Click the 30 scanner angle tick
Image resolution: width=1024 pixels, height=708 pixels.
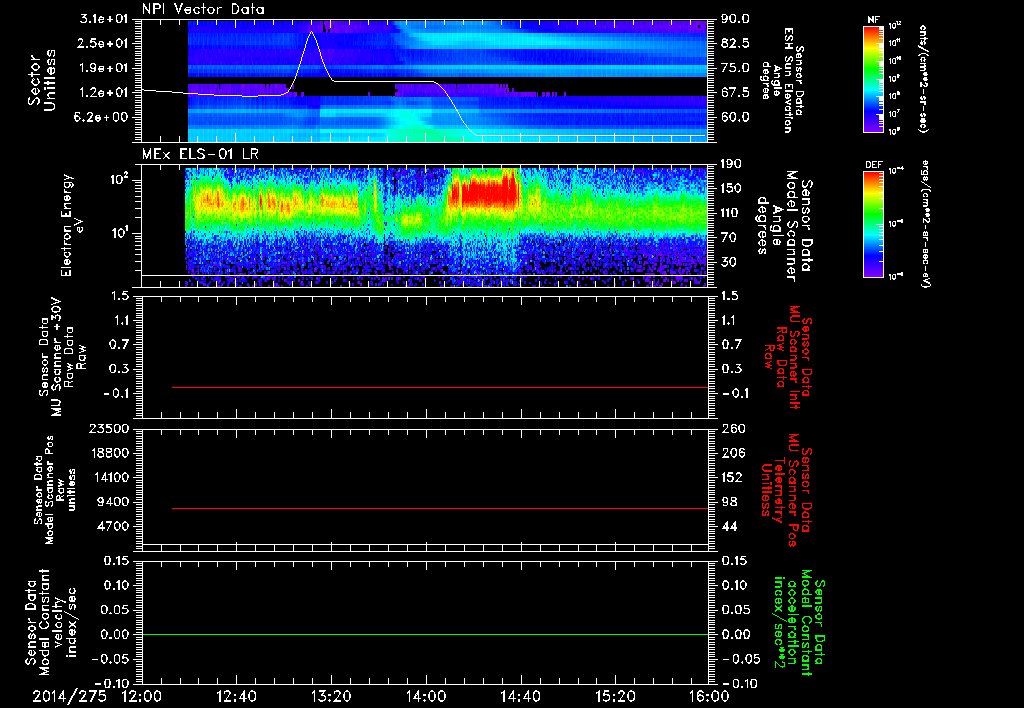click(728, 262)
